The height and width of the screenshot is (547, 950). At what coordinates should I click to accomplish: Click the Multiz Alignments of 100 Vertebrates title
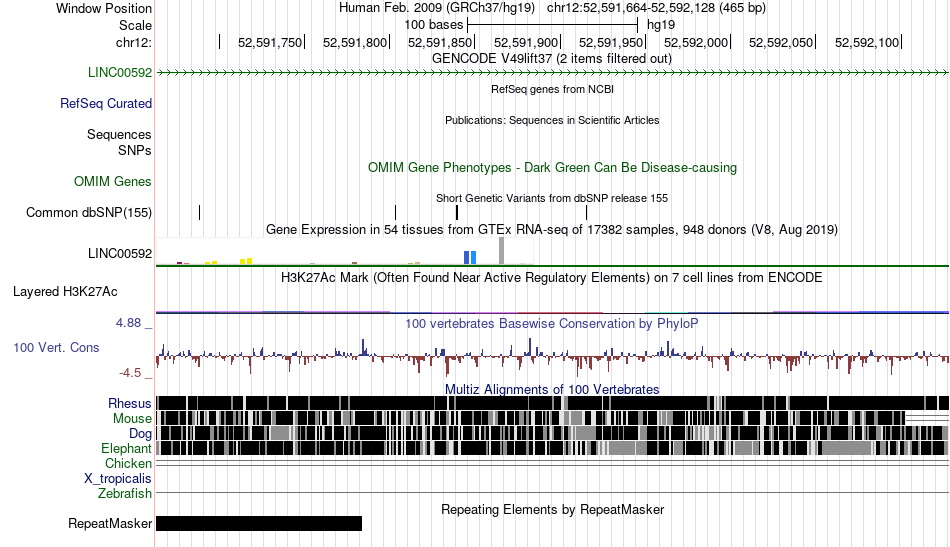[x=552, y=390]
